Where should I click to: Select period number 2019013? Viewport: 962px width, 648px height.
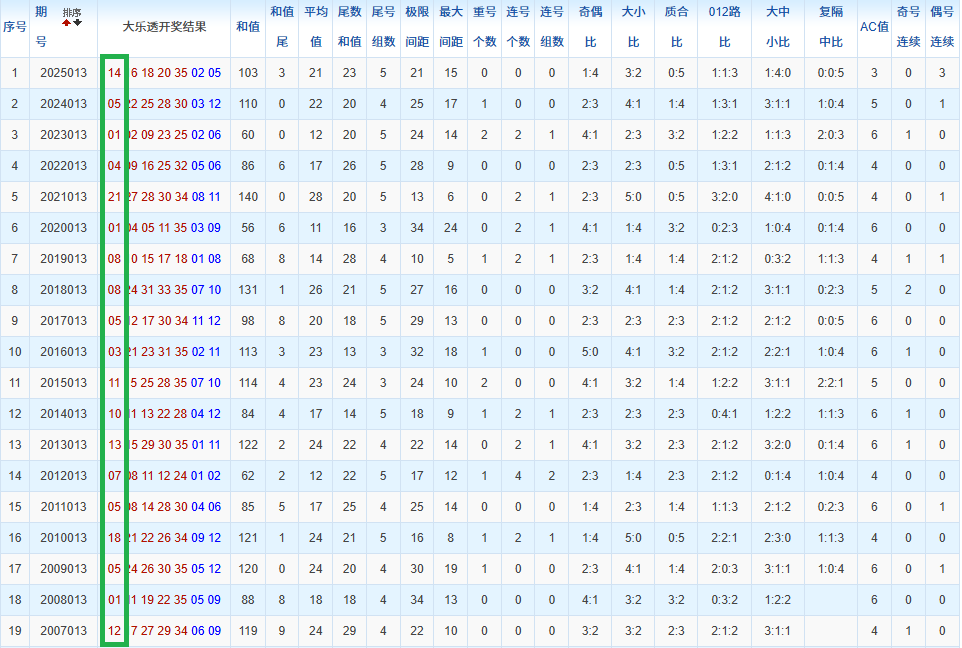(x=64, y=259)
